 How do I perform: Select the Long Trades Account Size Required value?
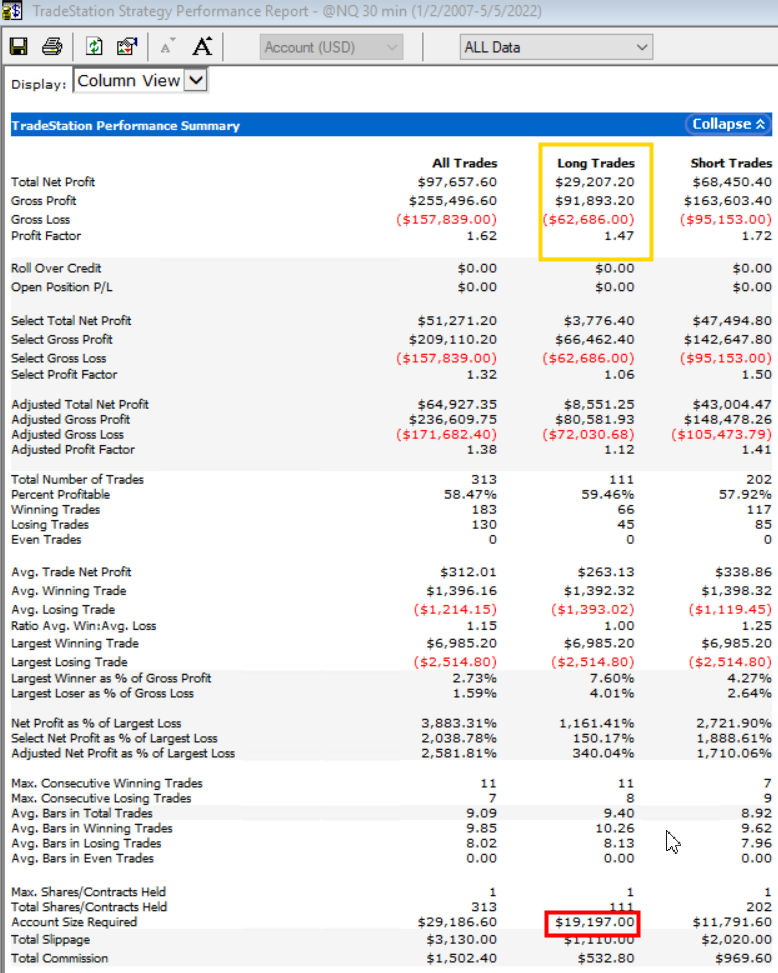pos(594,922)
